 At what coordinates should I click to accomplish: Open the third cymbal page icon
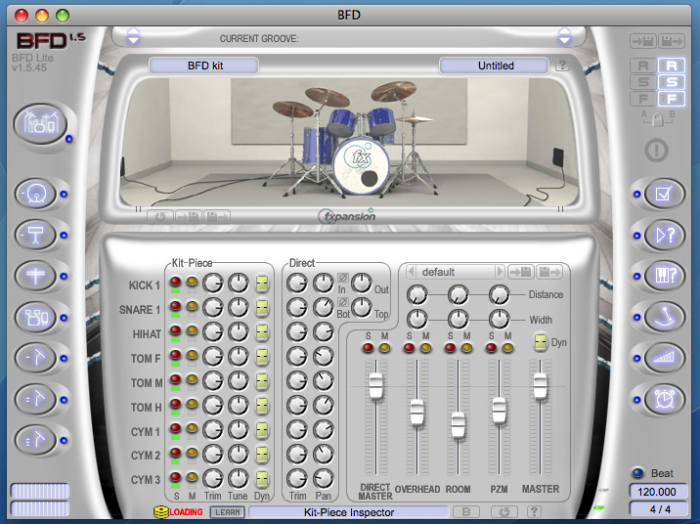[x=36, y=440]
